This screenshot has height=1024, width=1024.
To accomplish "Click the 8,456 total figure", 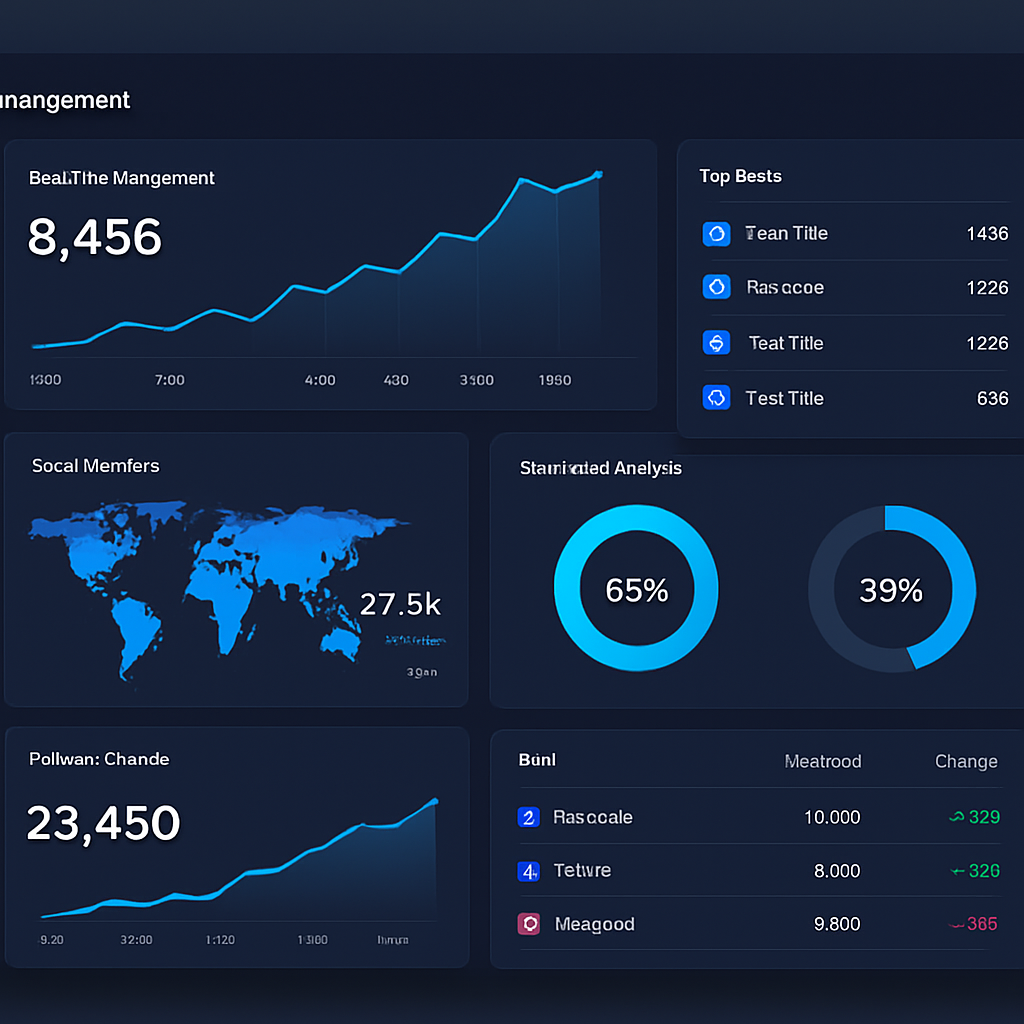I will [95, 237].
